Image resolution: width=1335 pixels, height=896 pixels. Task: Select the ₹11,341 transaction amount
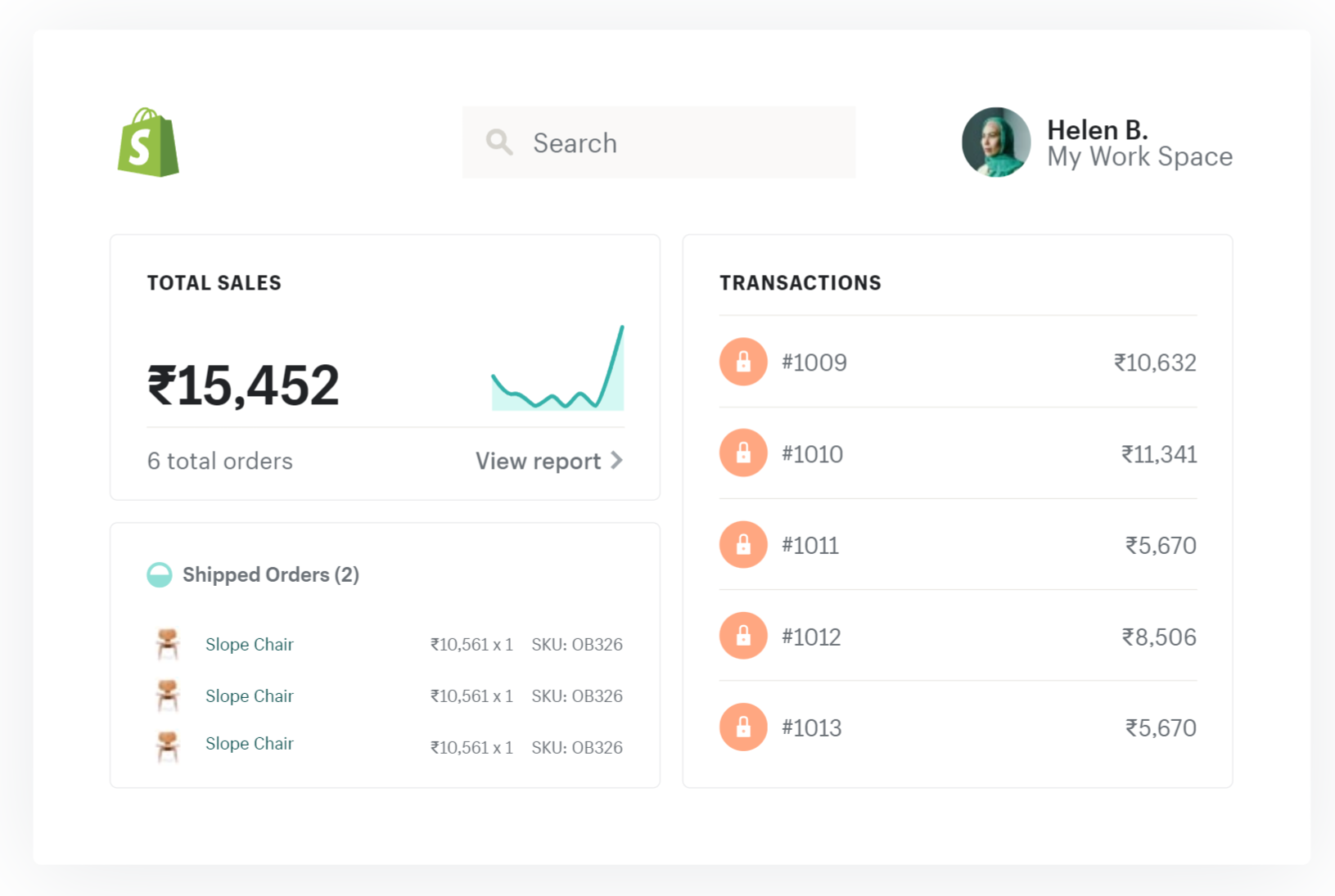coord(1159,454)
